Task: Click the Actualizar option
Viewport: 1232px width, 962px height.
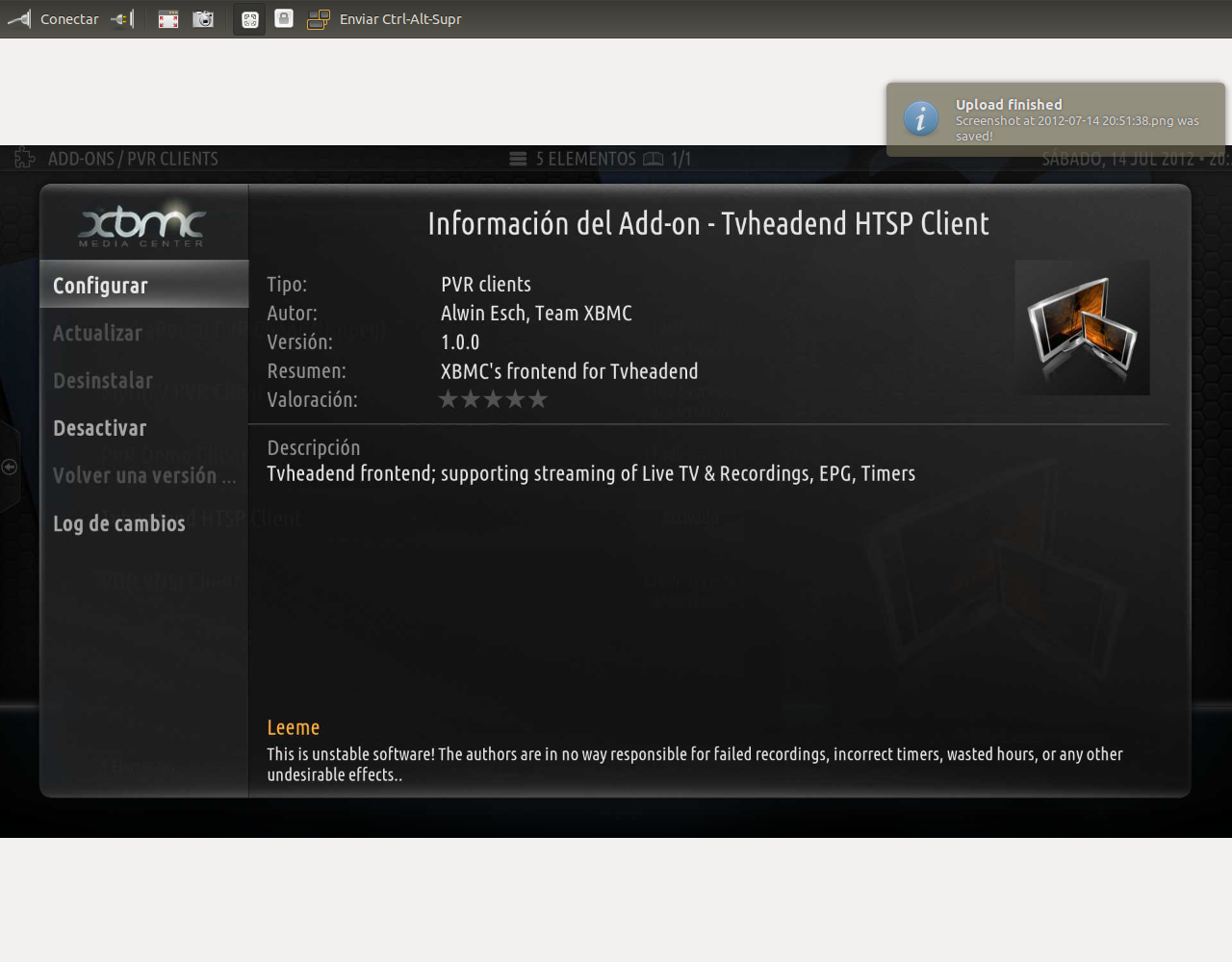Action: pyautogui.click(x=144, y=333)
